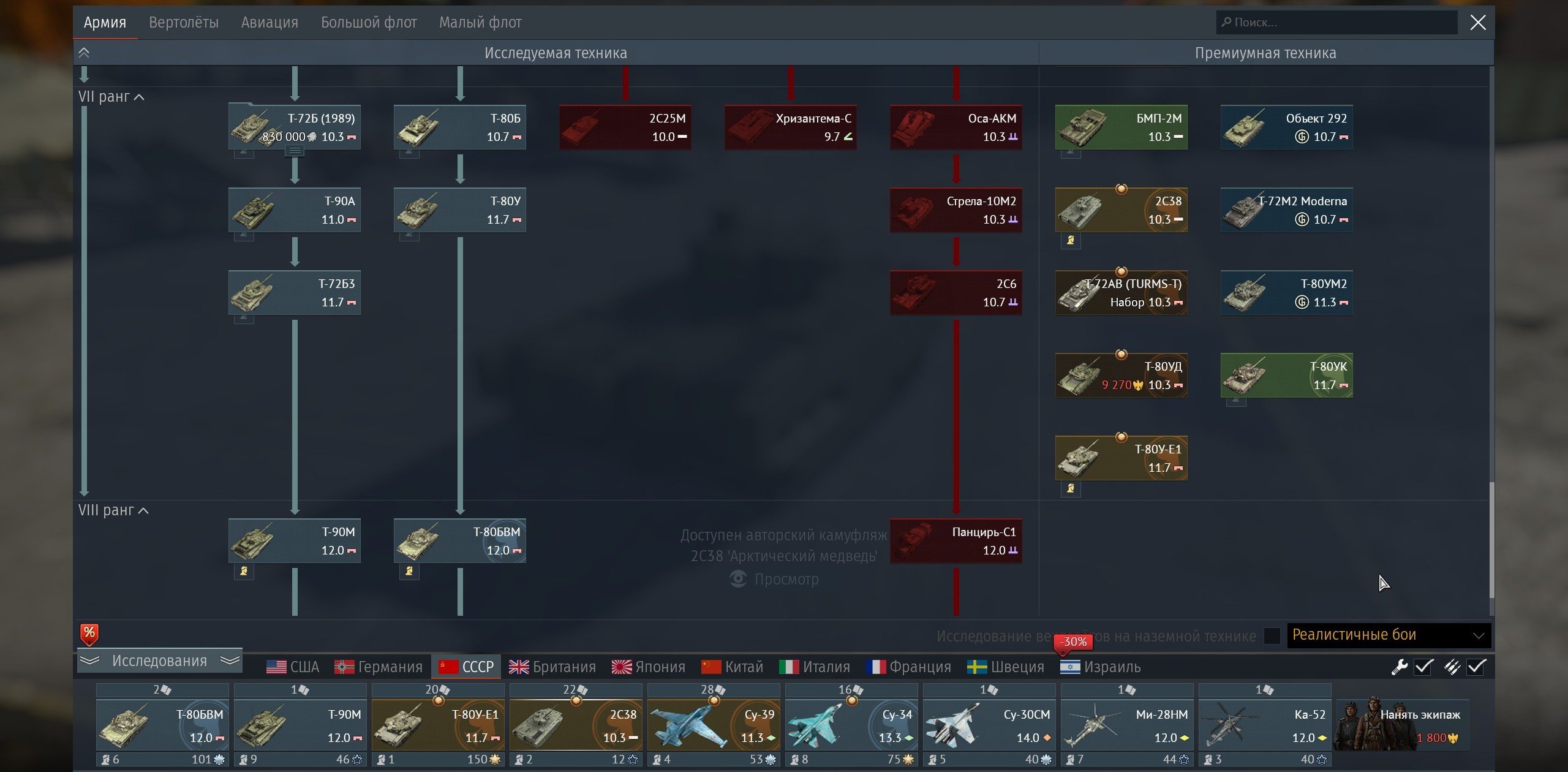
Task: Toggle the auto-refill ammo checkbox
Action: click(x=1476, y=667)
